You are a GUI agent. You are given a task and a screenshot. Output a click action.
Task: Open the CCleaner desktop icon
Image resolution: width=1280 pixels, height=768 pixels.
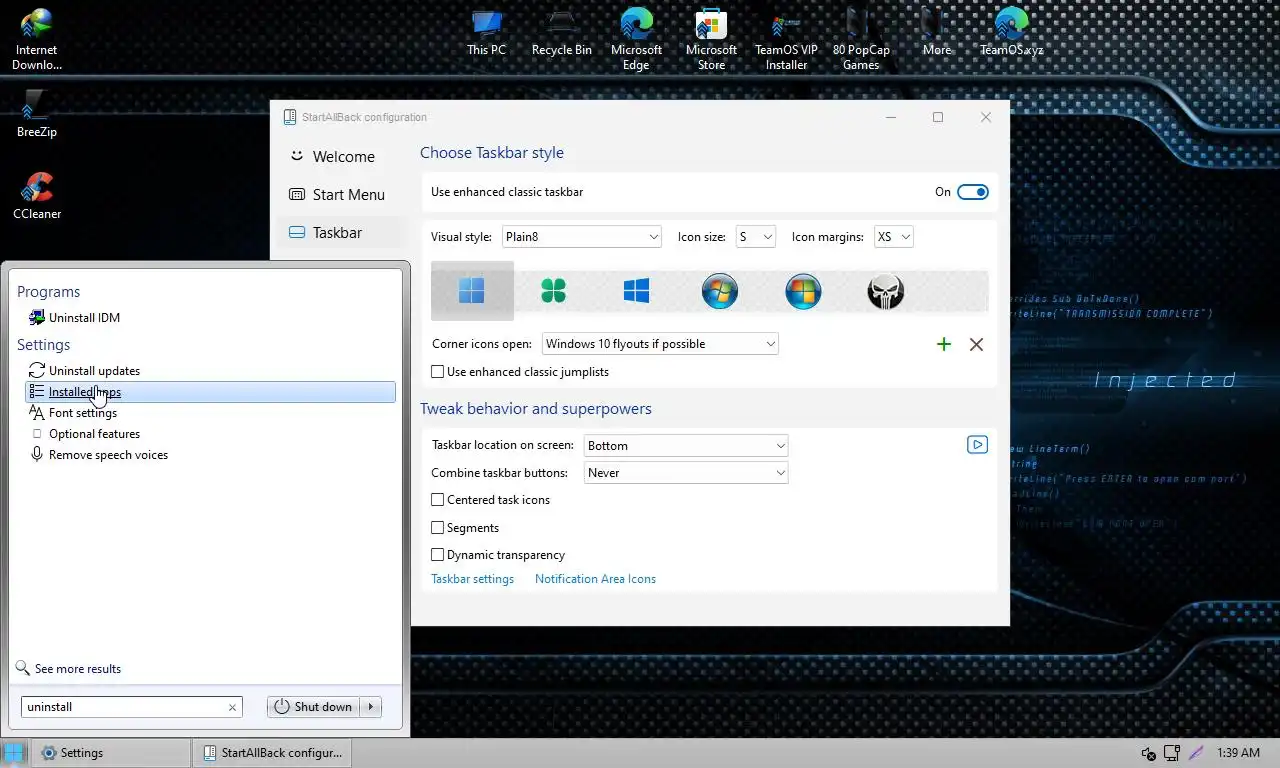(x=36, y=195)
